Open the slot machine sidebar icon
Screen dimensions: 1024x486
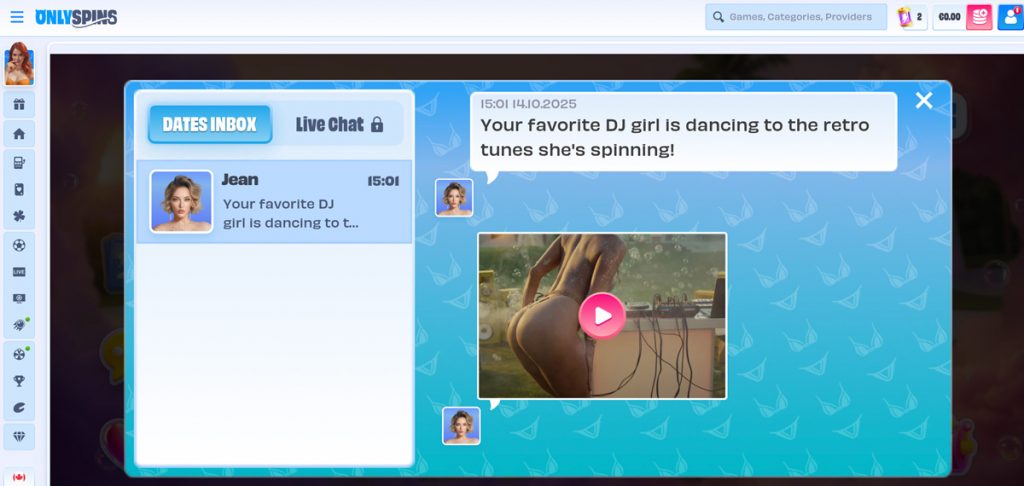tap(19, 162)
